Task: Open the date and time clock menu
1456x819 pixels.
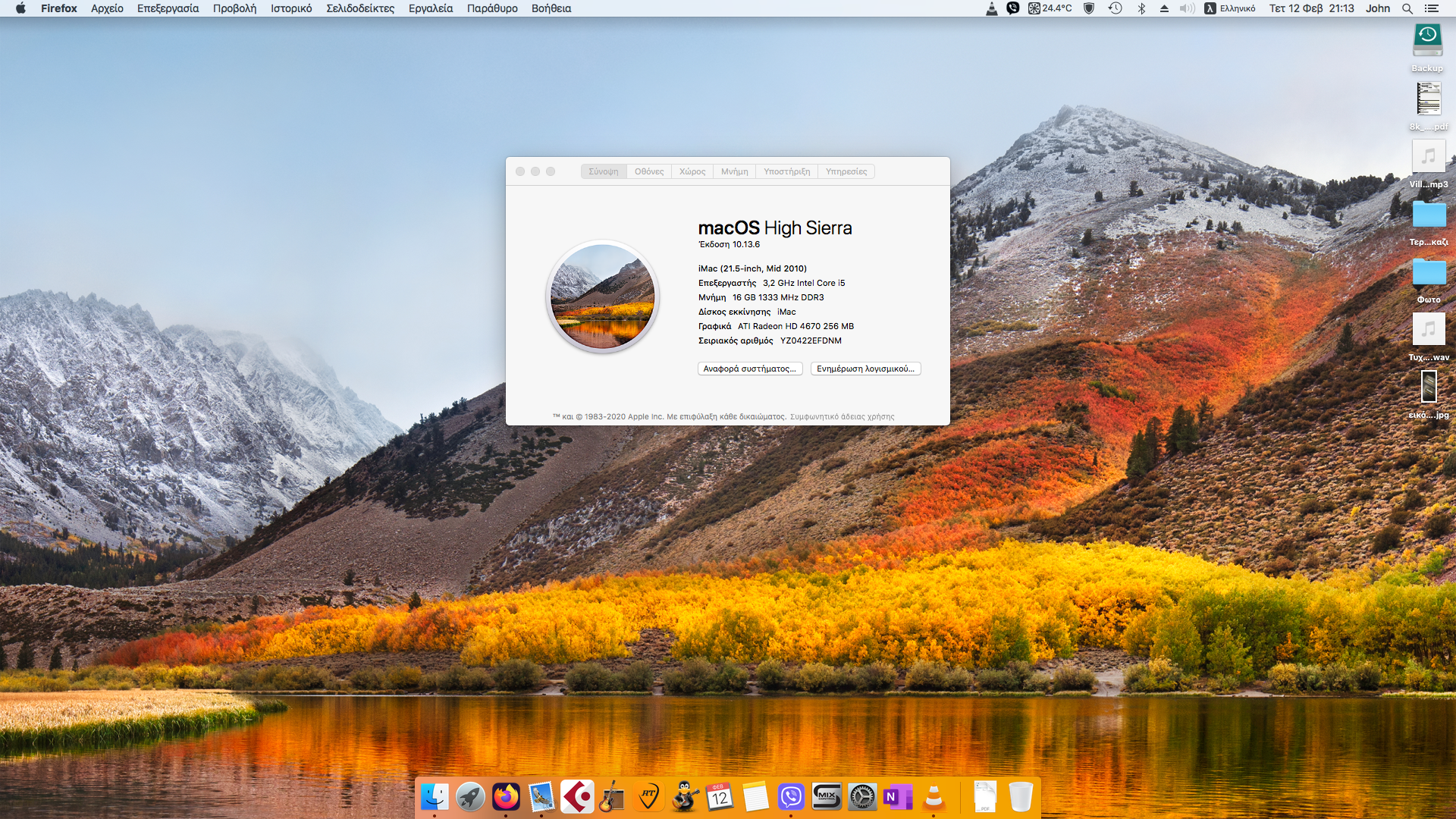Action: (1312, 8)
